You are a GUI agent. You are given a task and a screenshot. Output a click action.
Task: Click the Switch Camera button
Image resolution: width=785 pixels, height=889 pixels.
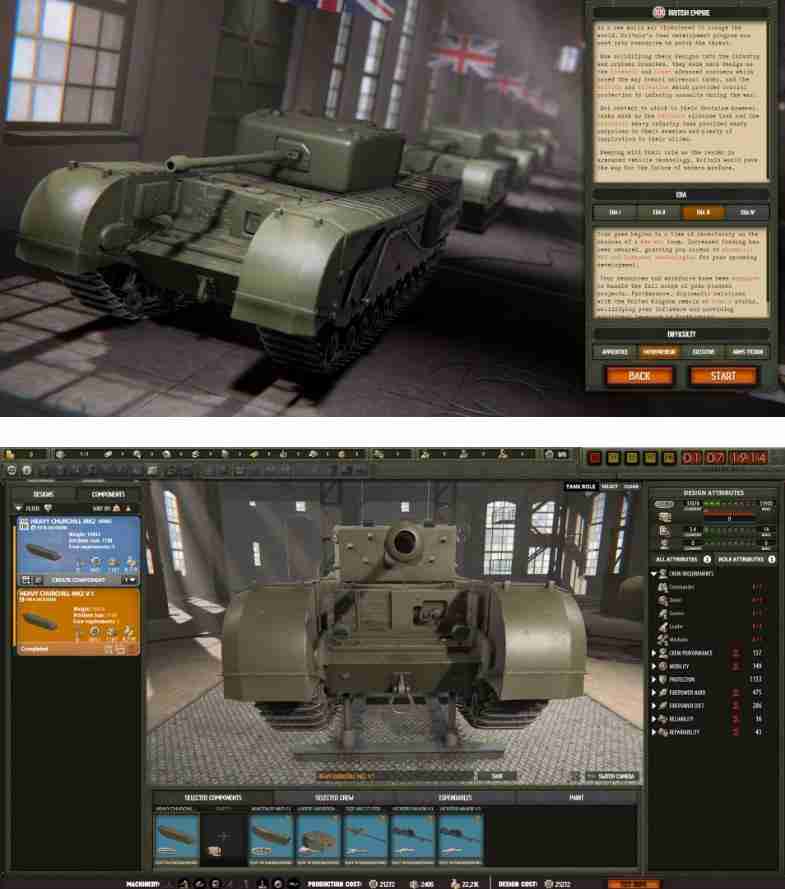[613, 776]
